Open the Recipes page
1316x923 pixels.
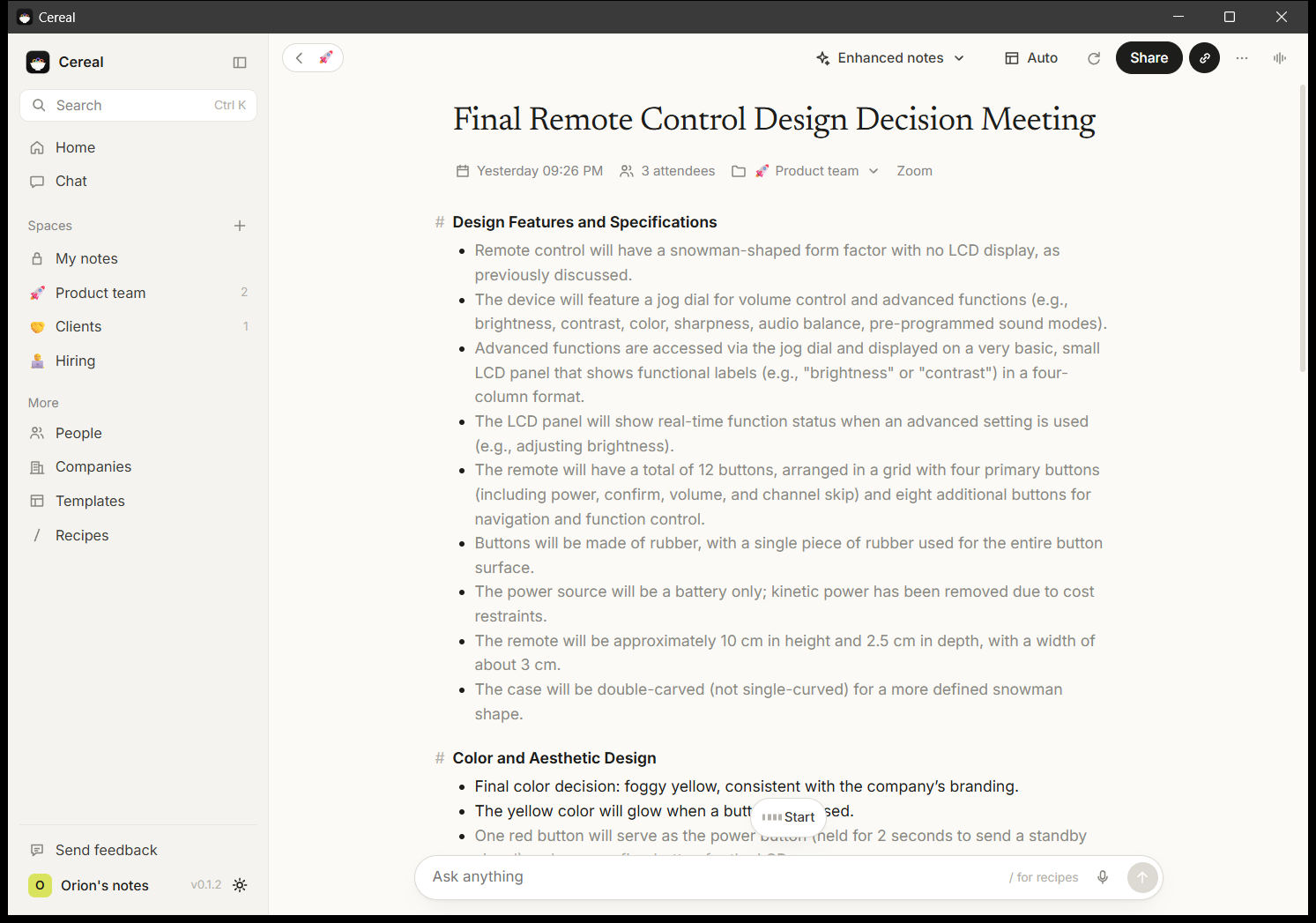pyautogui.click(x=138, y=535)
